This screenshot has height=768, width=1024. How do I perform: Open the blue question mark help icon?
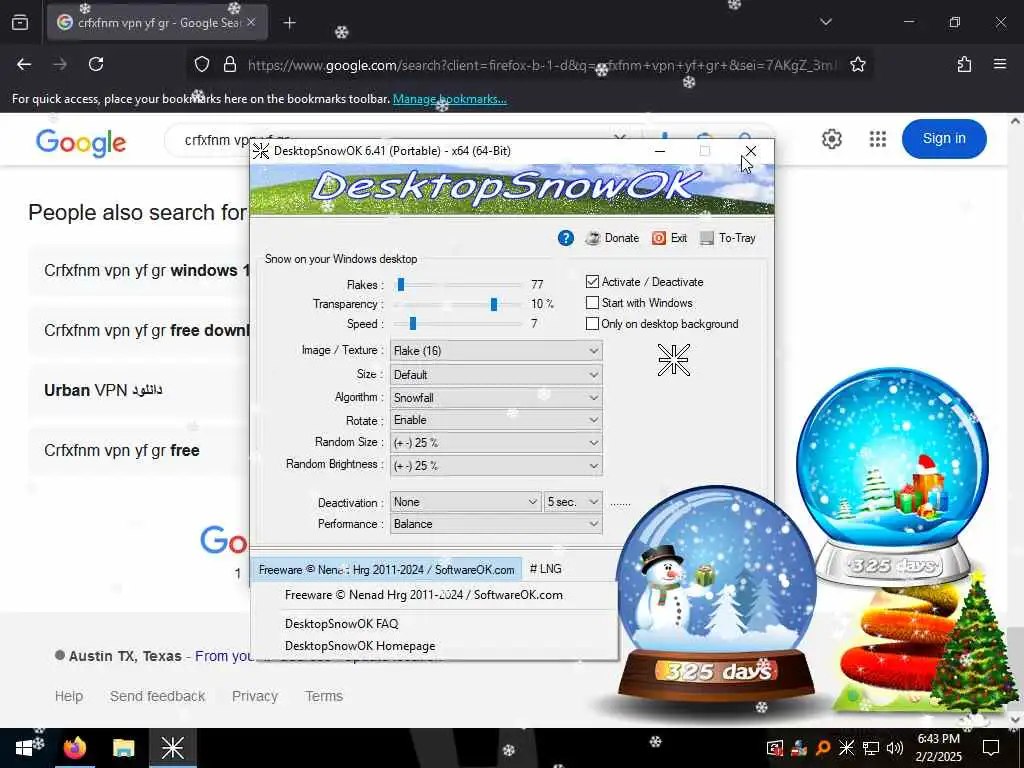[x=566, y=238]
